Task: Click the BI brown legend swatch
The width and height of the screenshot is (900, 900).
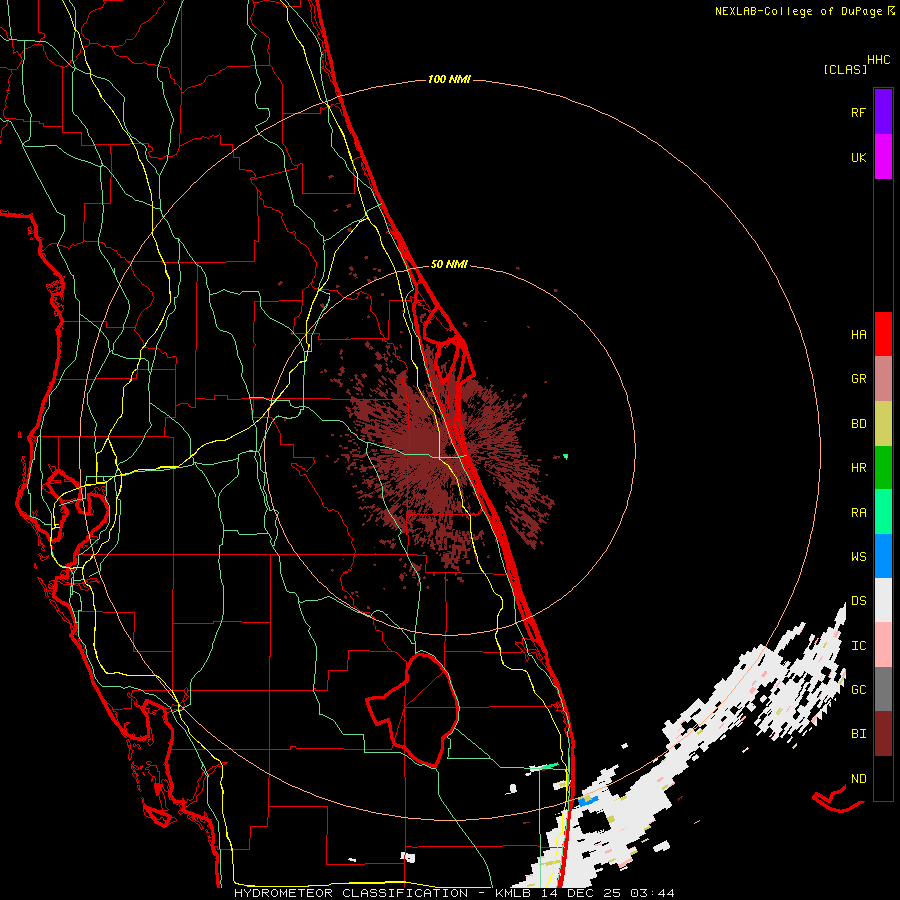Action: (883, 734)
